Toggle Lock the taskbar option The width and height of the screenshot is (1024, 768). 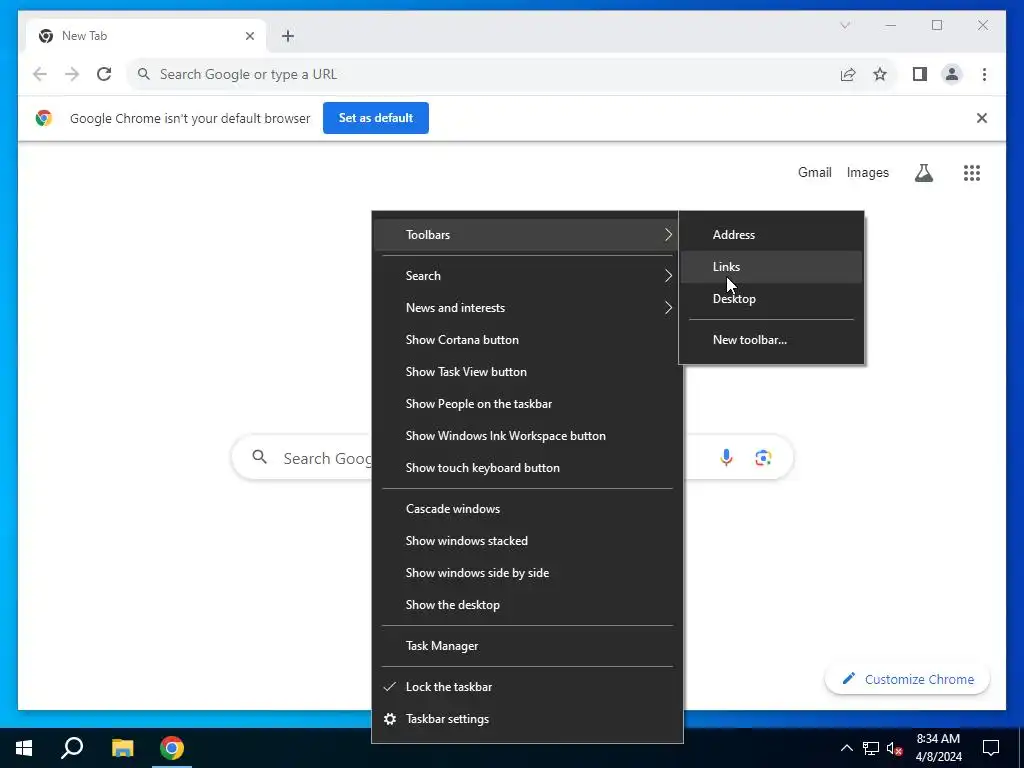[x=527, y=687]
